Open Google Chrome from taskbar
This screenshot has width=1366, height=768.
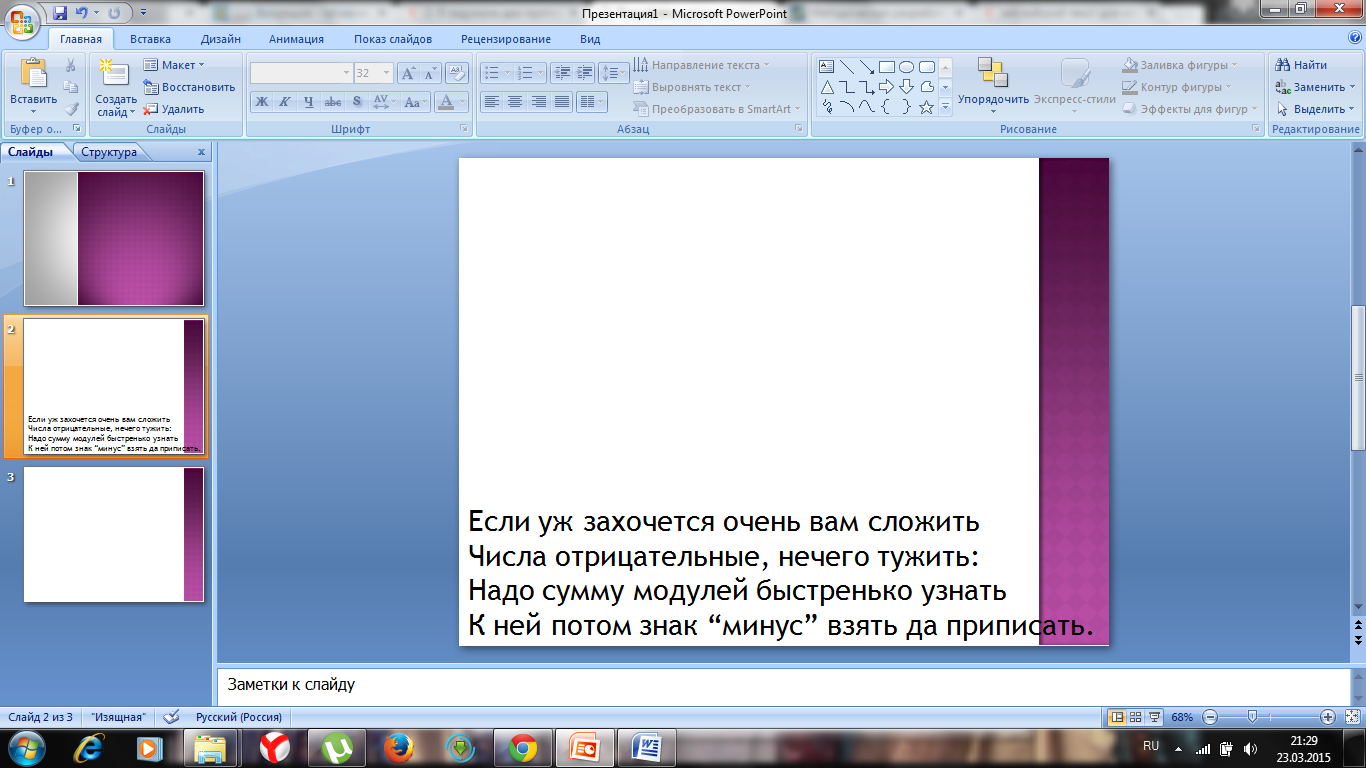pos(522,748)
